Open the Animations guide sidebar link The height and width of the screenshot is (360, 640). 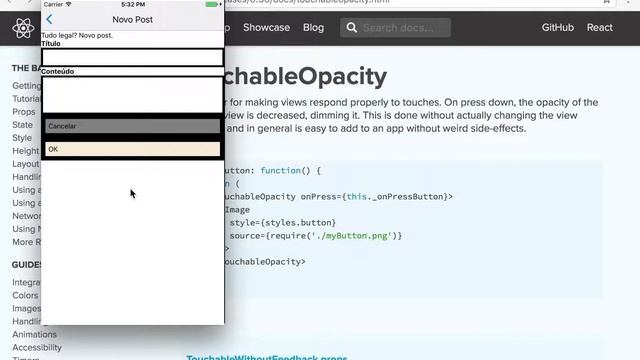coord(34,334)
